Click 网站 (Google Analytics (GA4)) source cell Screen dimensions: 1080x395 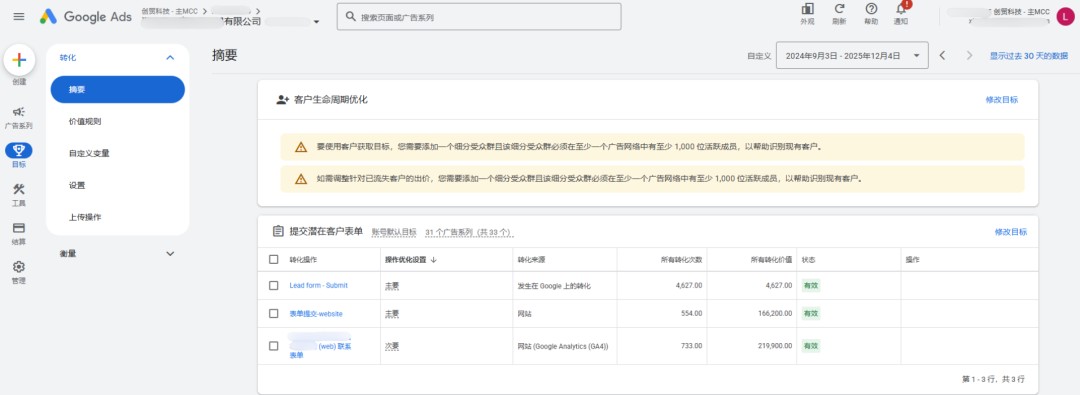563,346
